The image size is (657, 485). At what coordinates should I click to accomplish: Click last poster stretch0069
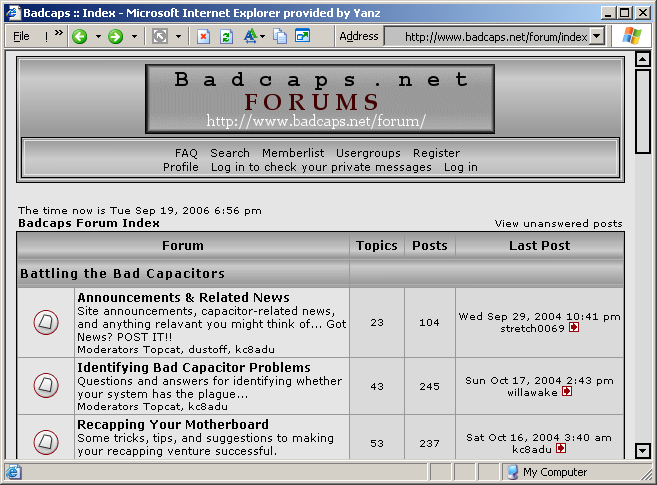(x=533, y=328)
